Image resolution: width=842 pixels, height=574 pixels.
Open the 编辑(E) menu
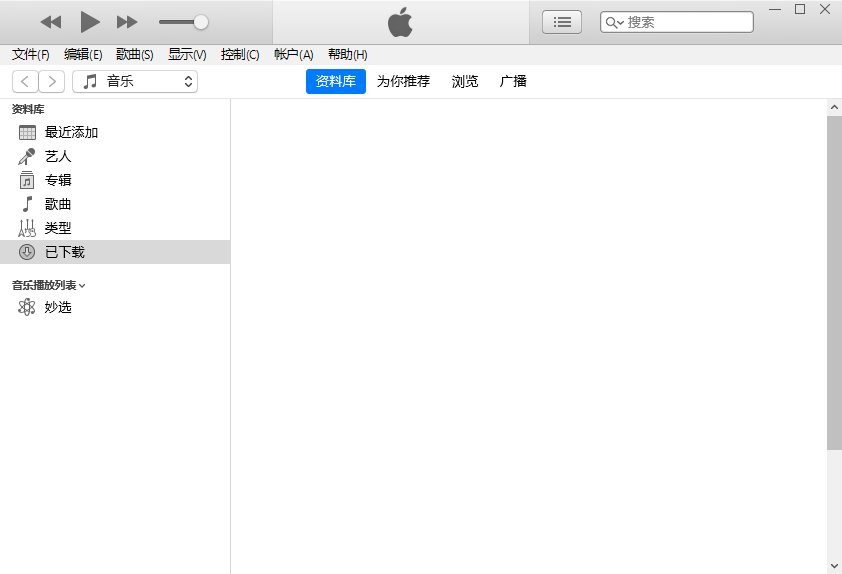[83, 54]
